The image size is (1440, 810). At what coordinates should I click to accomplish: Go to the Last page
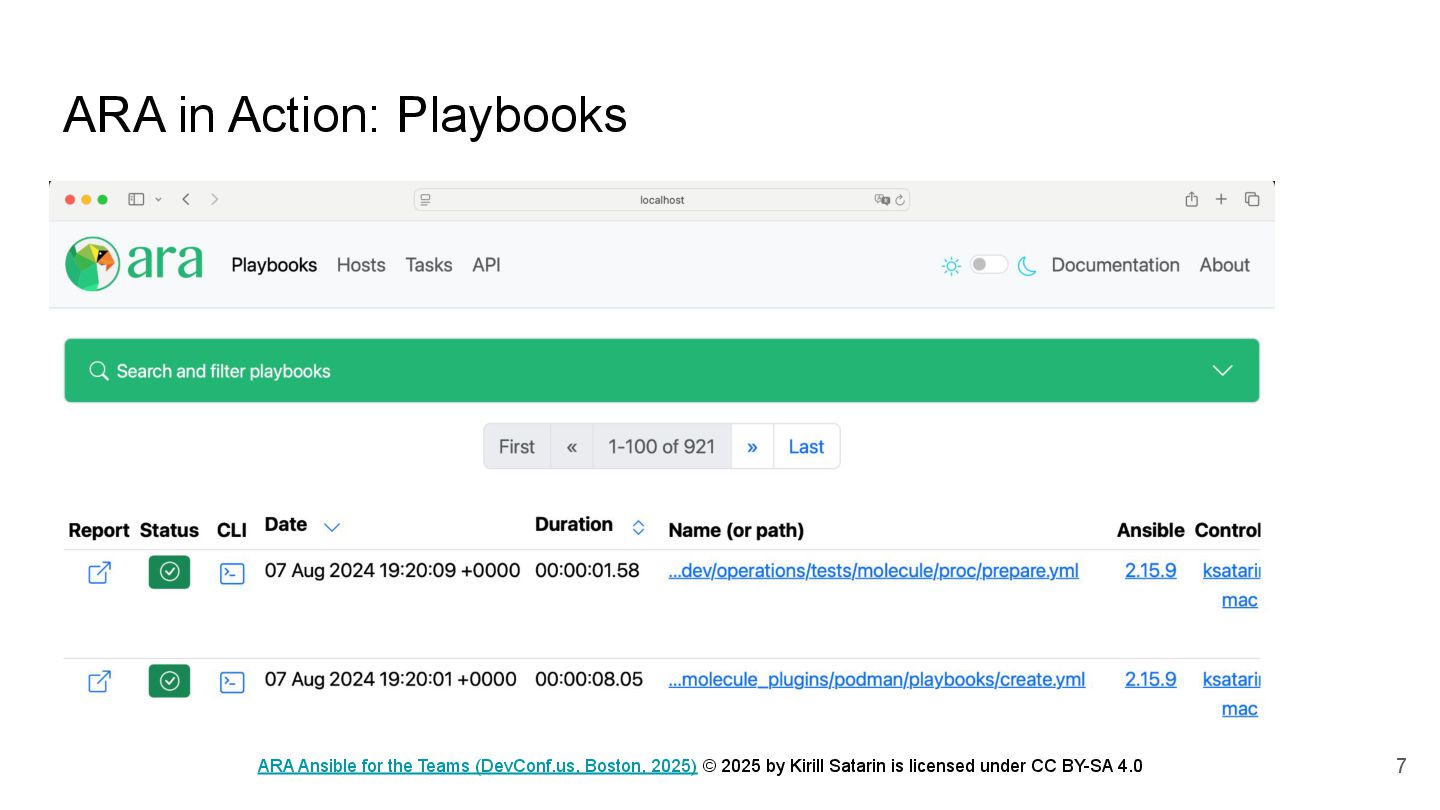coord(806,446)
